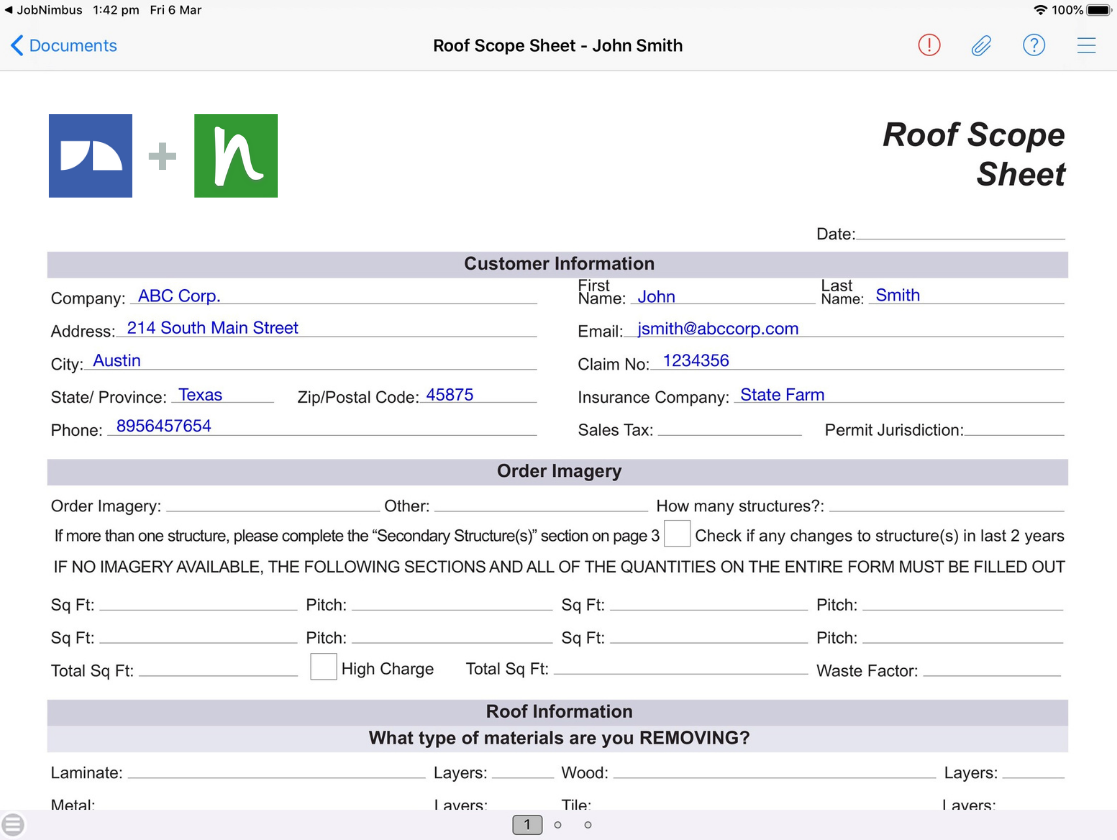Enable the High Charge checkbox
The image size is (1117, 840).
click(x=323, y=667)
